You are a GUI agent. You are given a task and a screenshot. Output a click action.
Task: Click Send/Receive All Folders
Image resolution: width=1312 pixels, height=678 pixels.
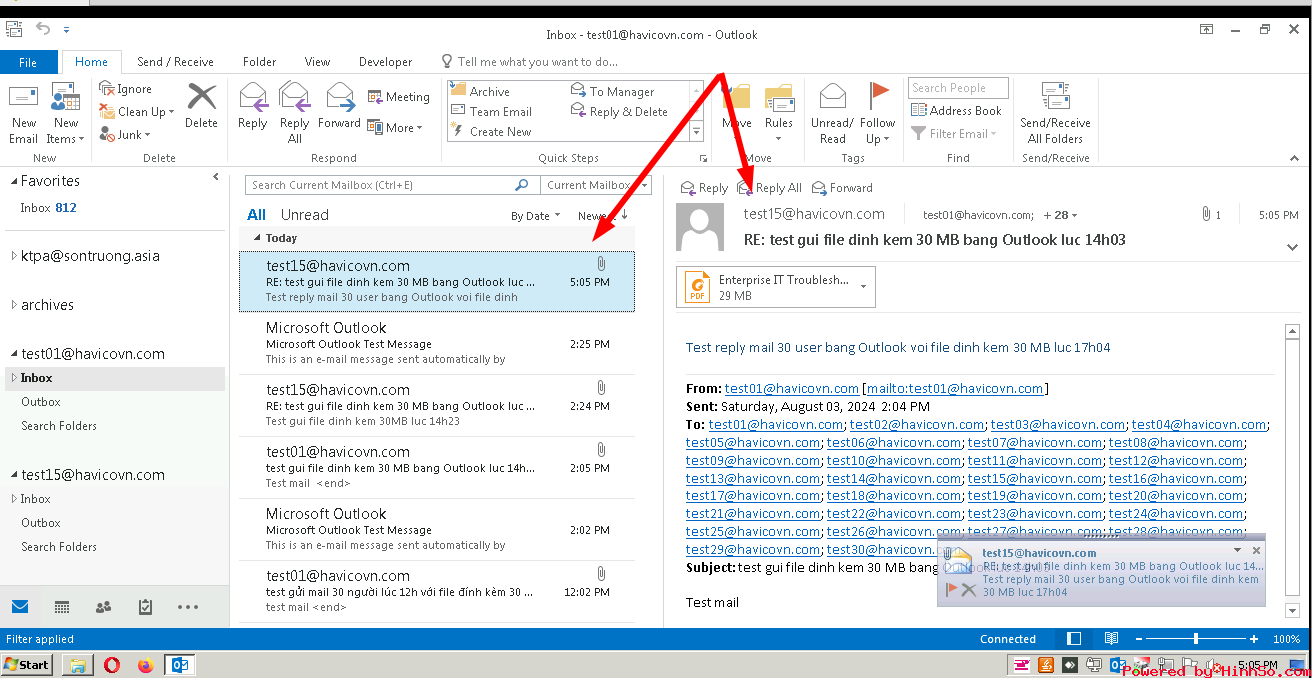[1055, 113]
